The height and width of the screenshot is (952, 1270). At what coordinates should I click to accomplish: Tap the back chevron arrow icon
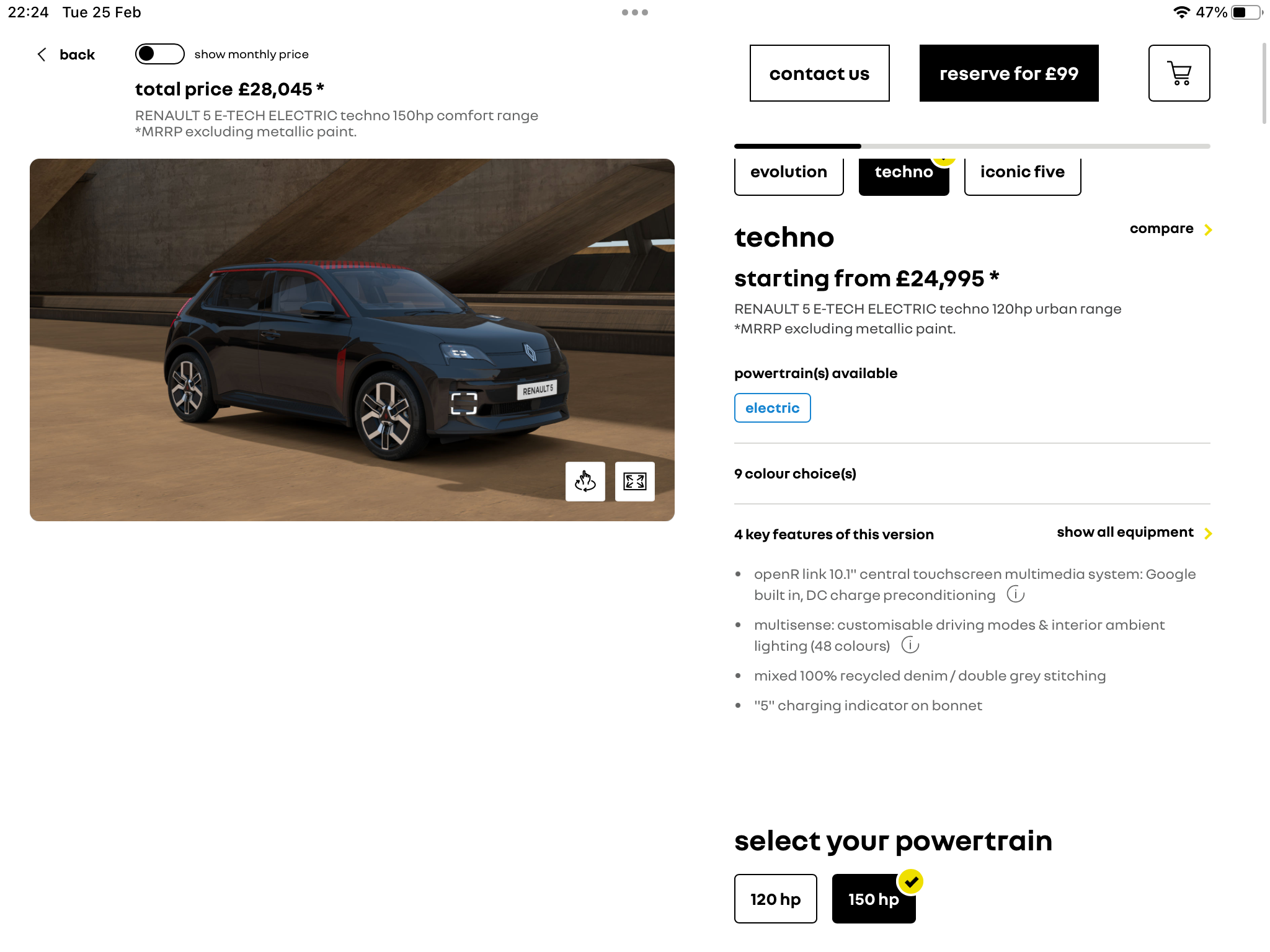click(x=42, y=55)
